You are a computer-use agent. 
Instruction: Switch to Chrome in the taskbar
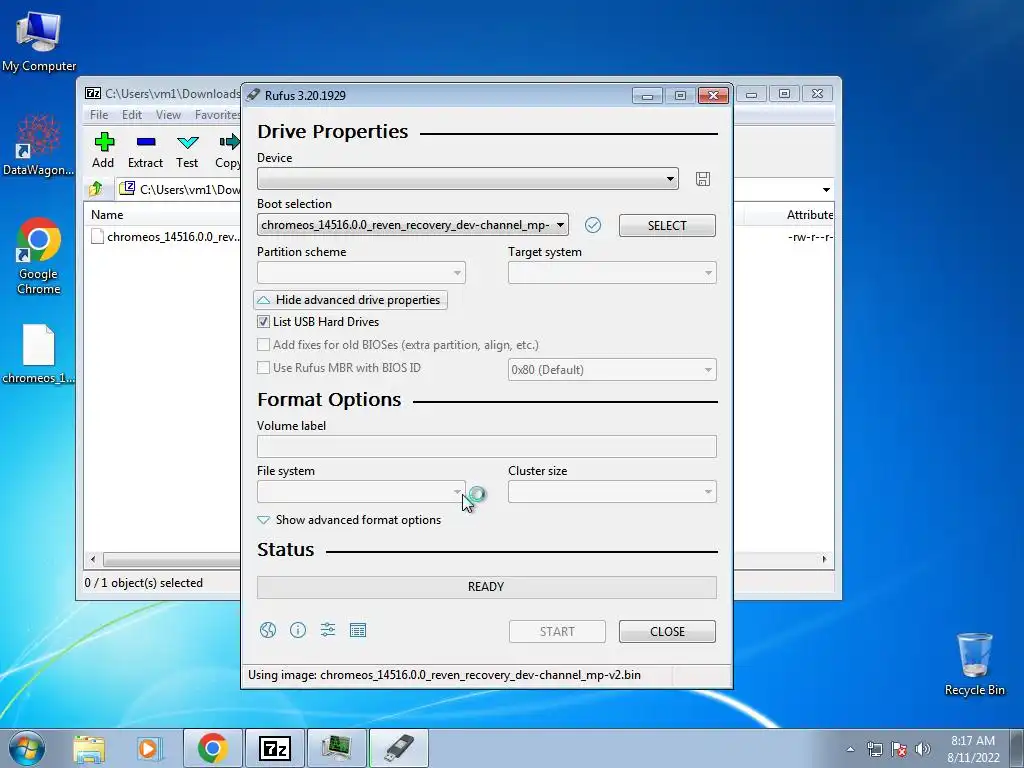(213, 748)
